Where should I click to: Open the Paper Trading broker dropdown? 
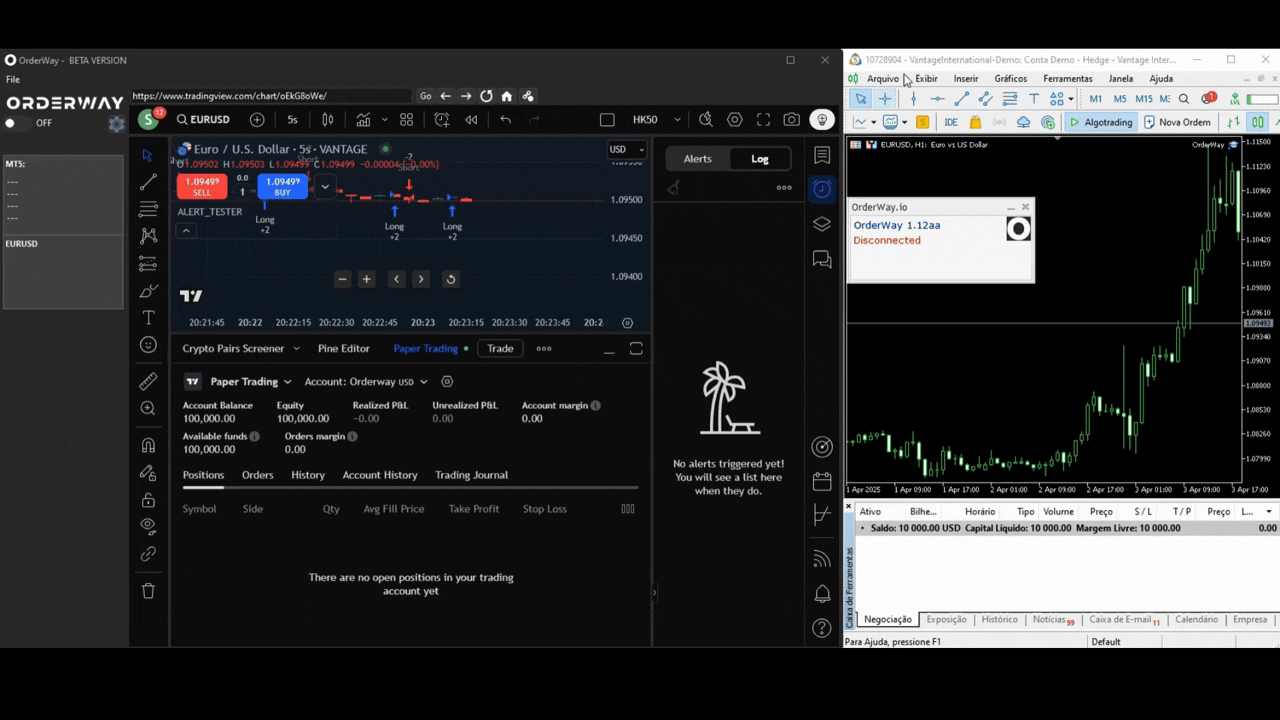point(238,382)
